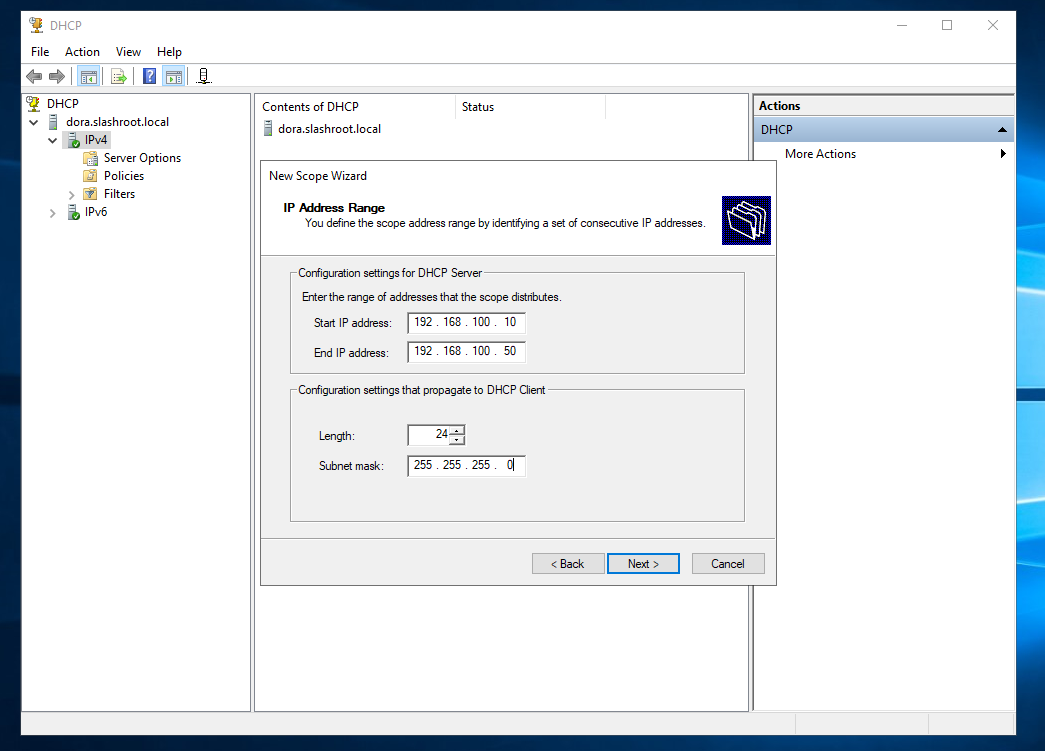Expand the Filters tree node
This screenshot has height=751, width=1045.
point(72,194)
